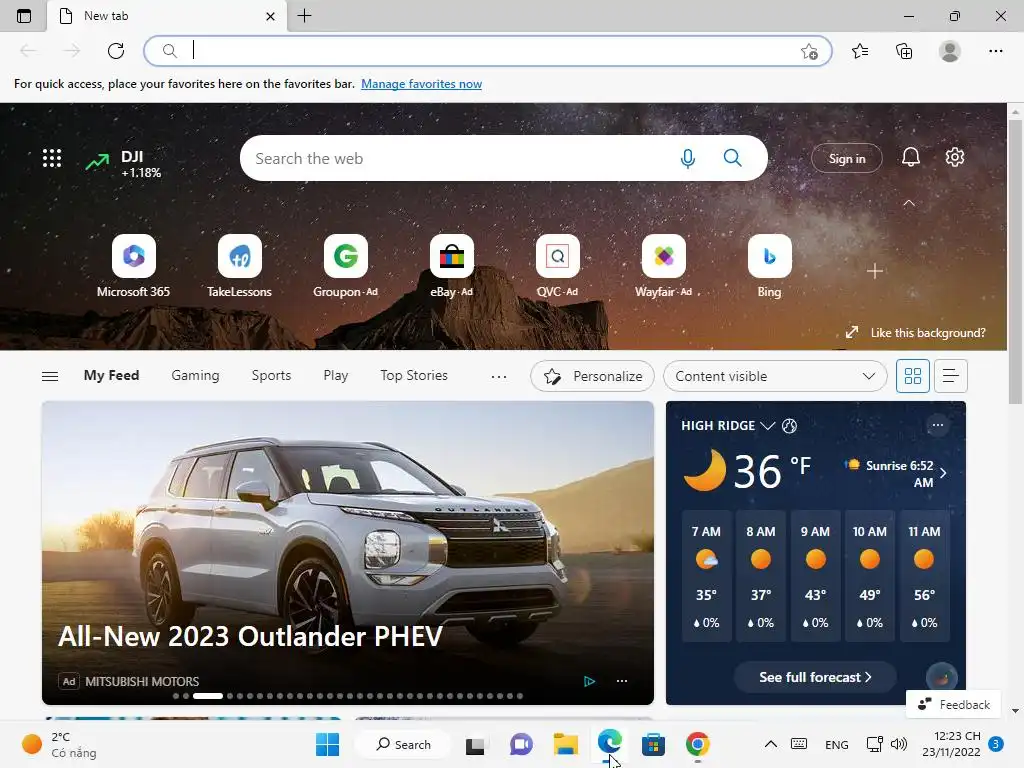Open the Content visible dropdown
The height and width of the screenshot is (768, 1024).
[775, 376]
